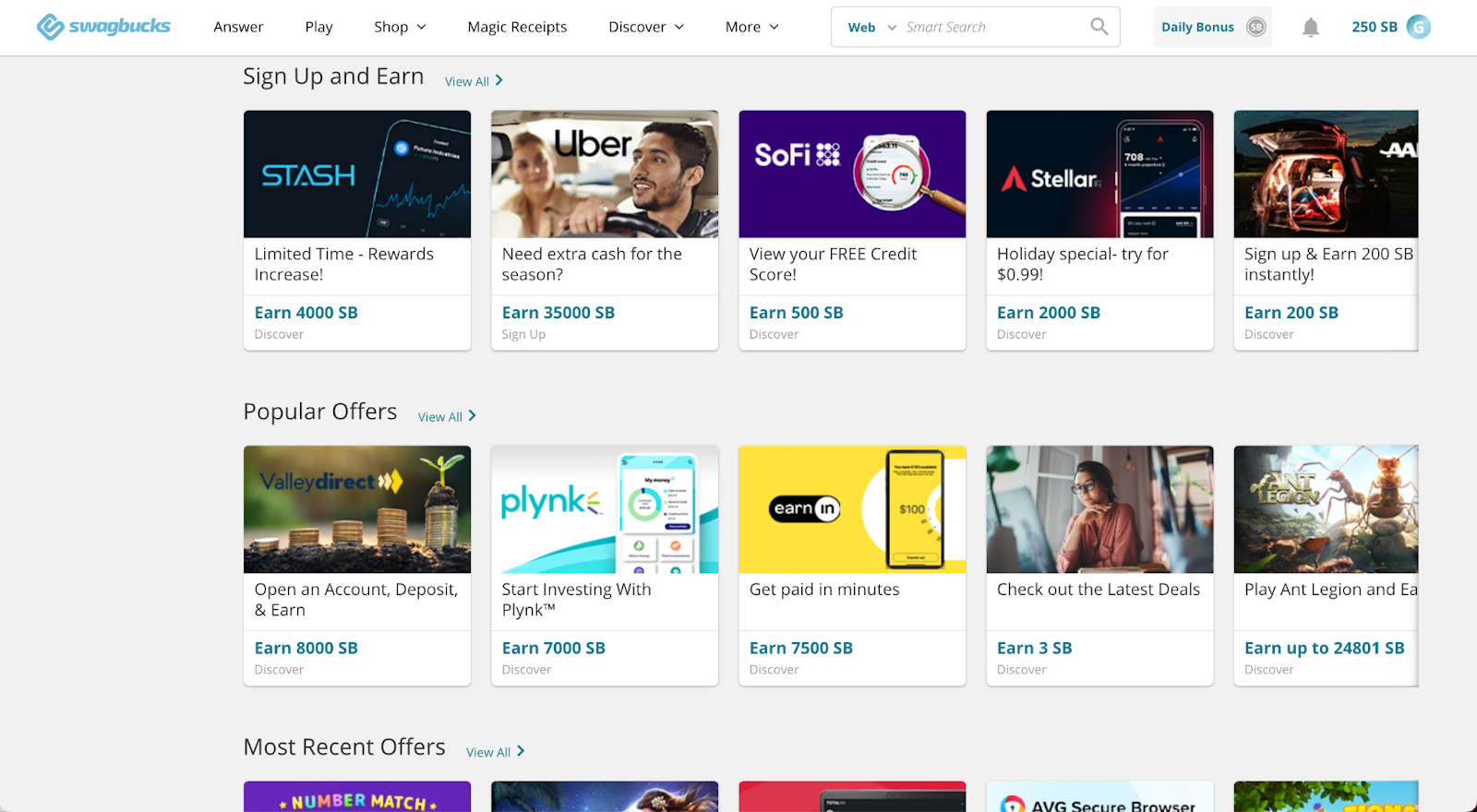Click 'Get paid in minutes' title
This screenshot has width=1477, height=812.
click(x=823, y=590)
